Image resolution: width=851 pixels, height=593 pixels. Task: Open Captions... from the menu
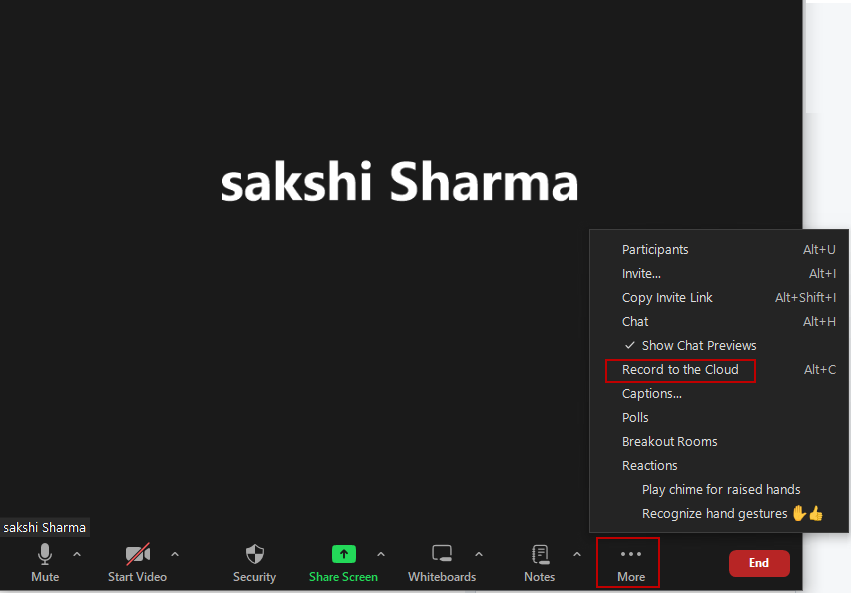719,393
